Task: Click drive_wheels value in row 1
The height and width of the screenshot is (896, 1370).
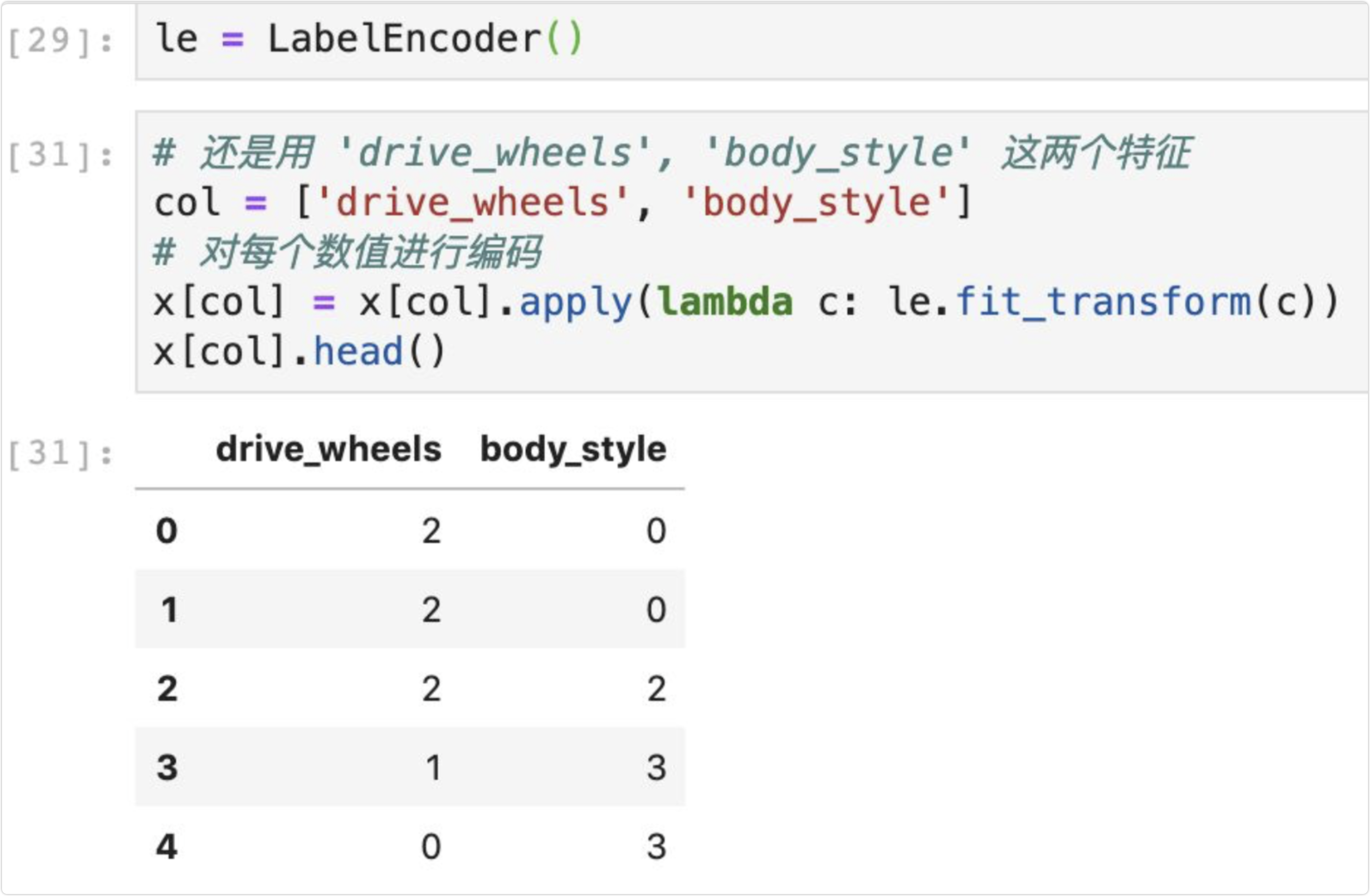Action: (x=431, y=610)
